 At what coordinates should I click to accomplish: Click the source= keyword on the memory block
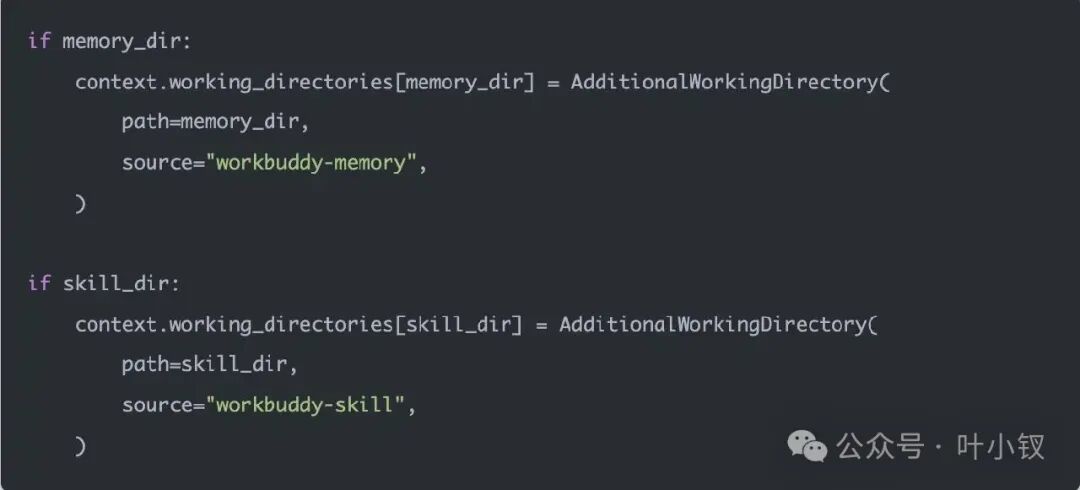163,163
